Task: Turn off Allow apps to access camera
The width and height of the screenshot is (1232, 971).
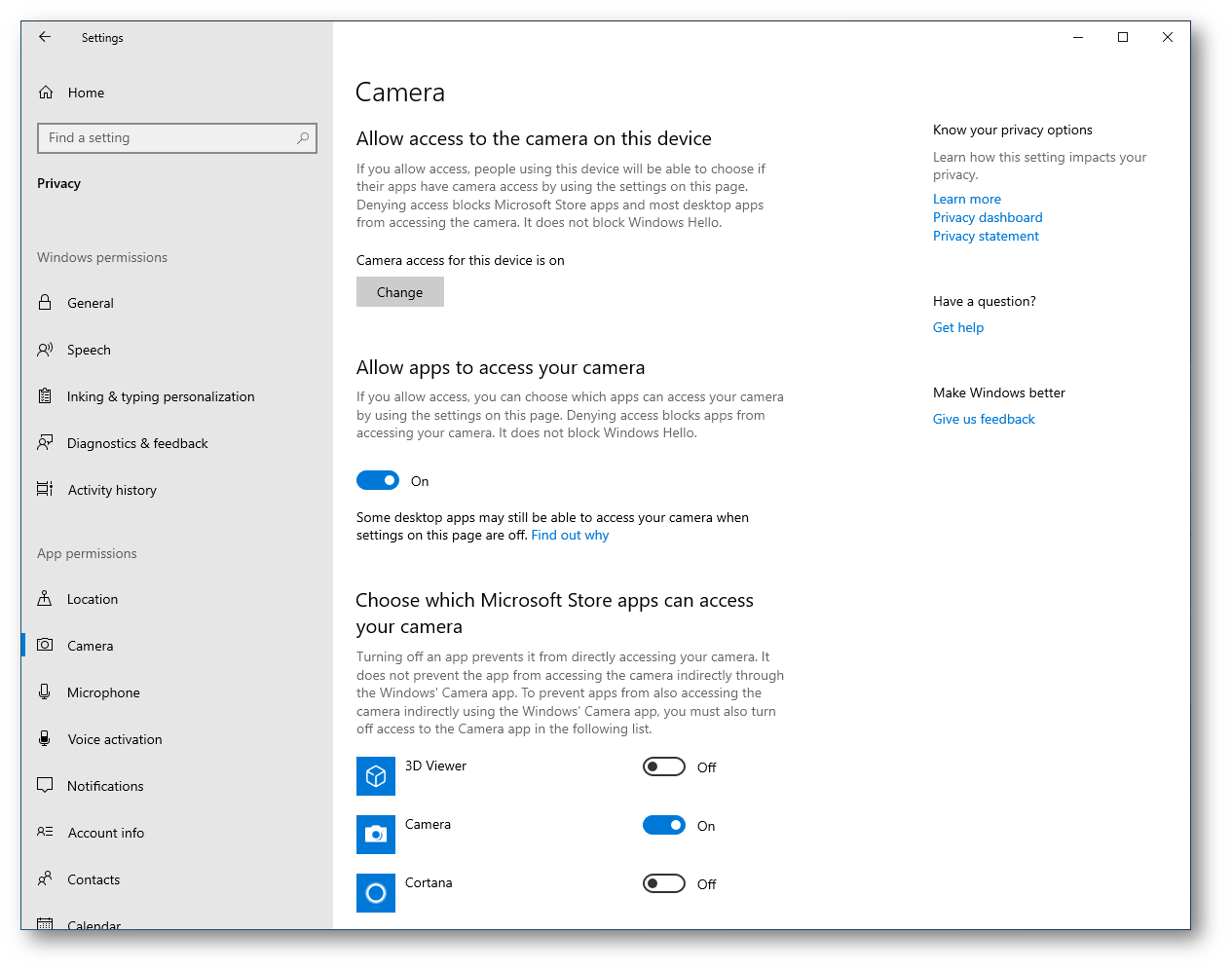Action: [x=378, y=480]
